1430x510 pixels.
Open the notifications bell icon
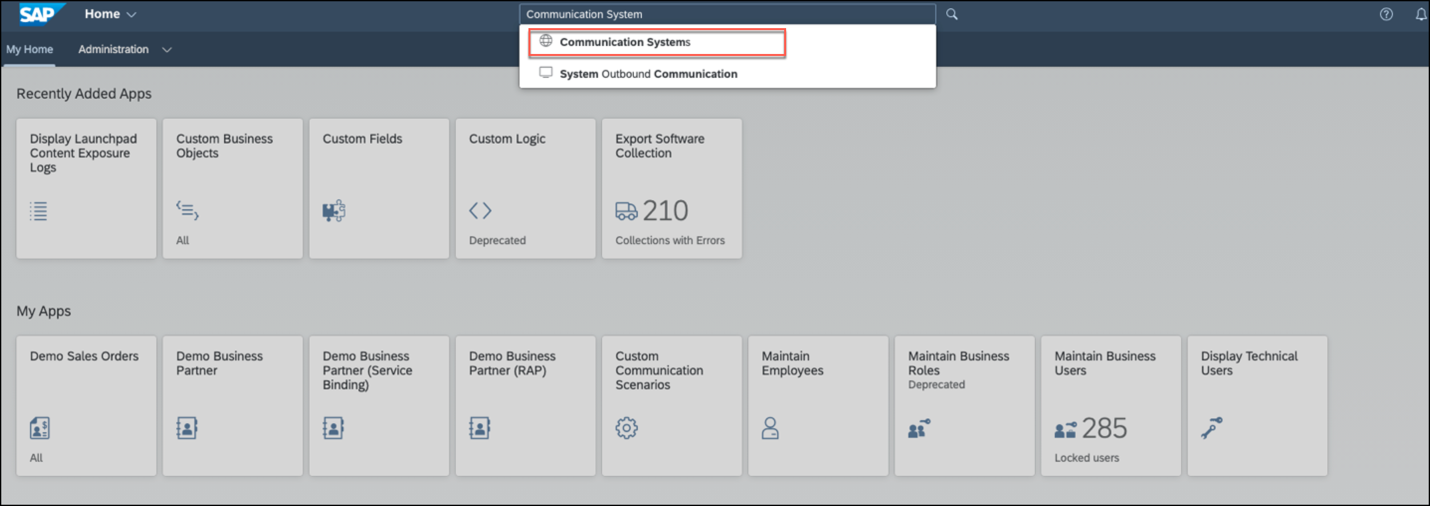1421,14
